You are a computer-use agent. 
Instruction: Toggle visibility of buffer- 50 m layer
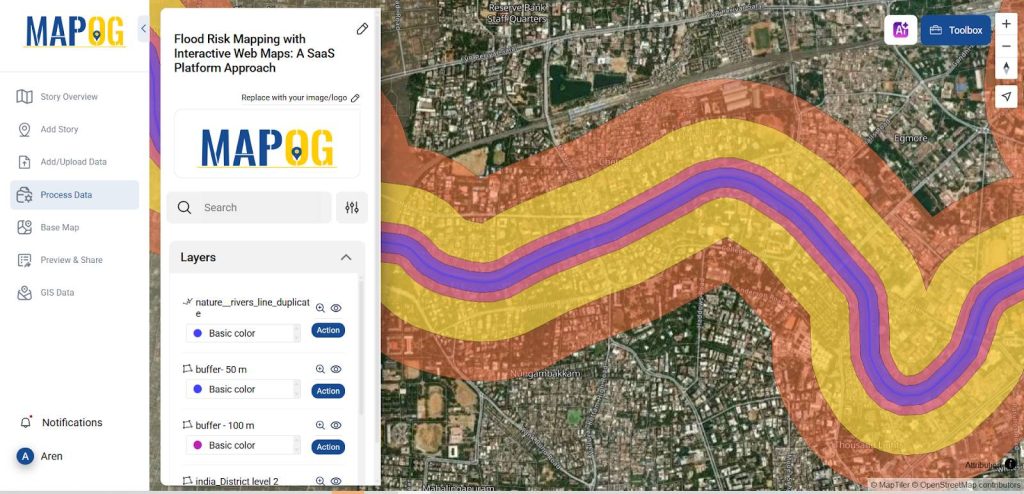tap(336, 369)
